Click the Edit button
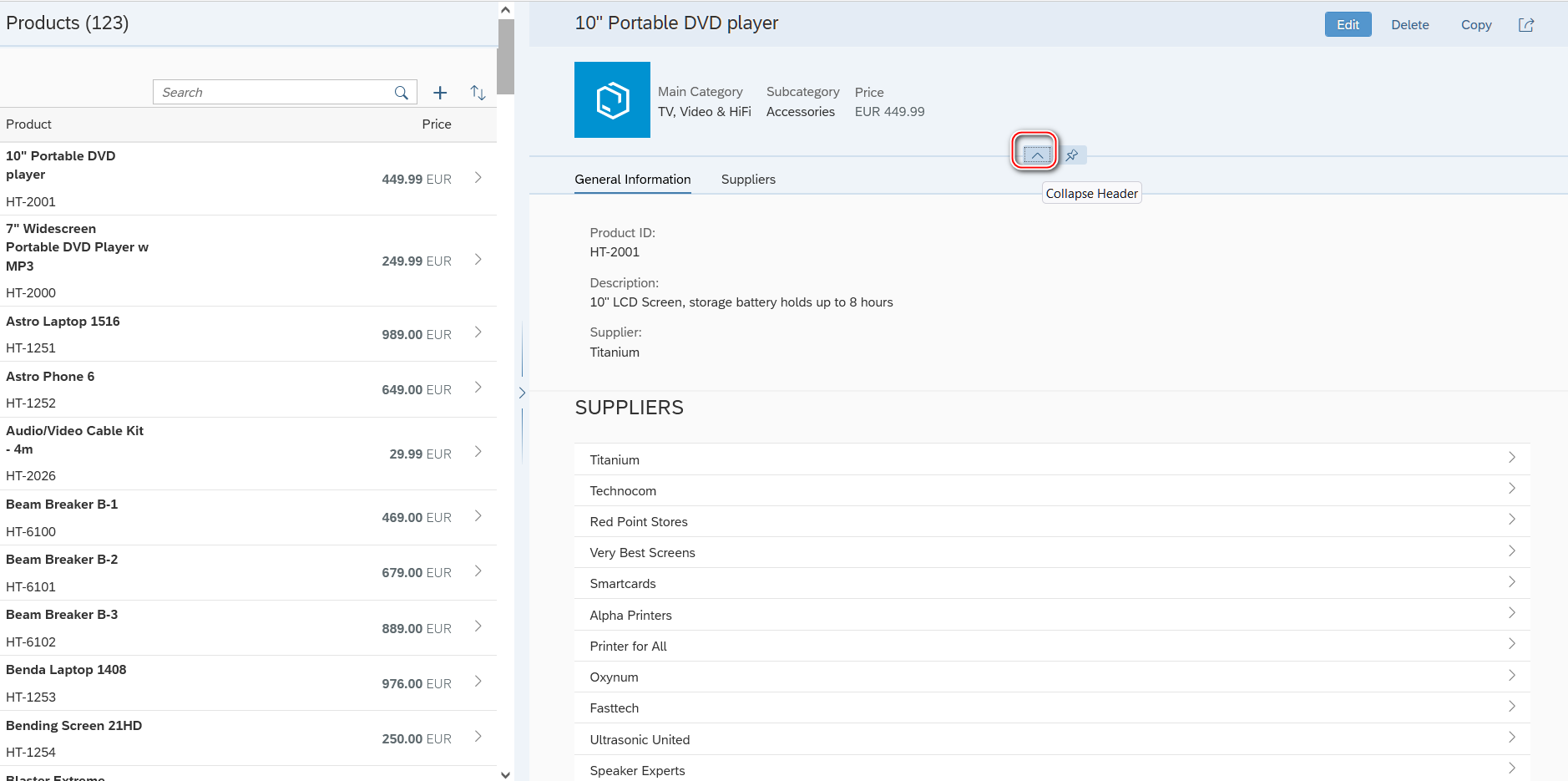This screenshot has height=781, width=1568. click(1348, 25)
